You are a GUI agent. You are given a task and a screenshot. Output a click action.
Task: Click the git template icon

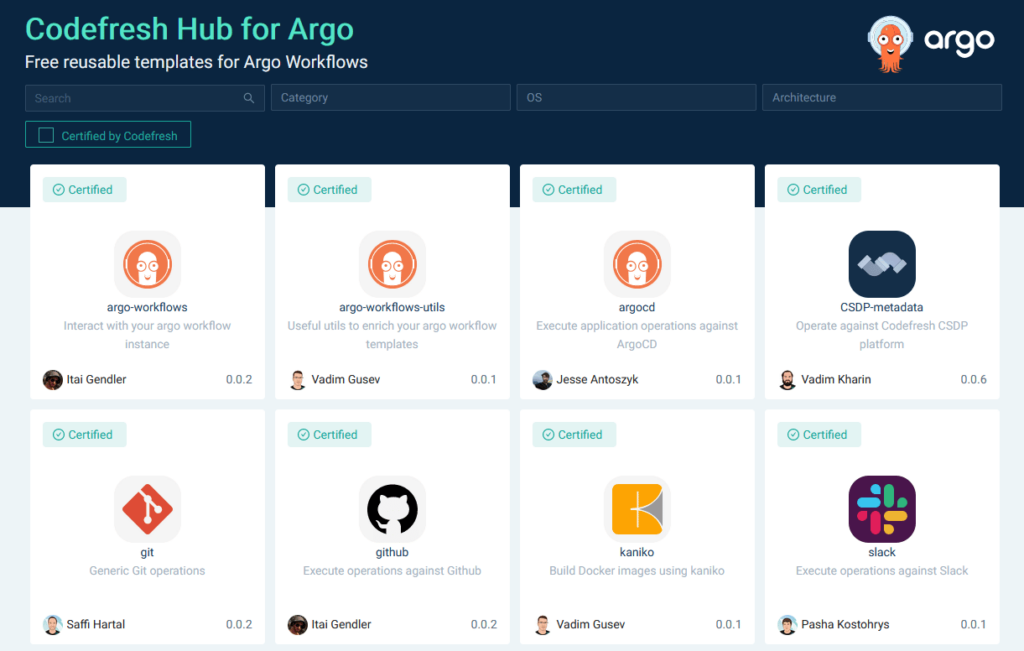[147, 509]
